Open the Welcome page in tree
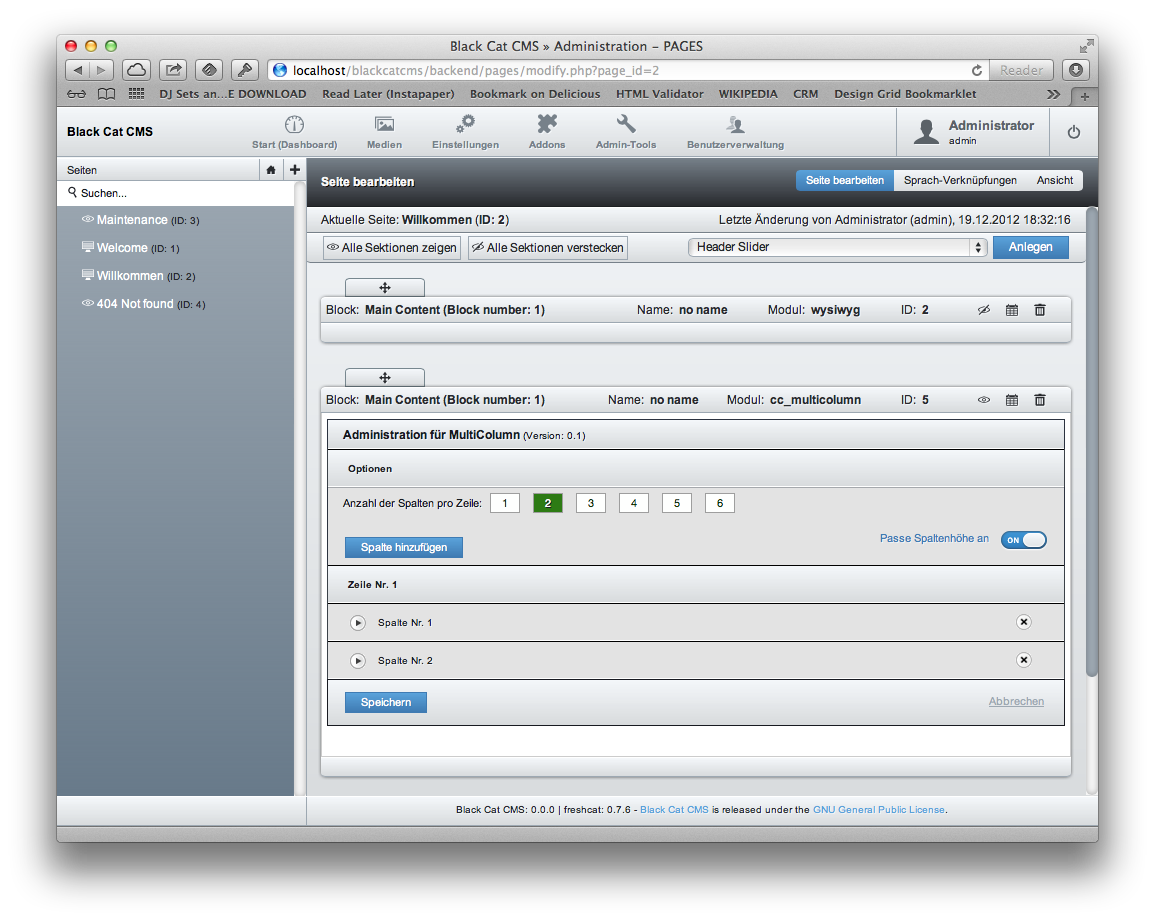The height and width of the screenshot is (921, 1155). (x=122, y=248)
